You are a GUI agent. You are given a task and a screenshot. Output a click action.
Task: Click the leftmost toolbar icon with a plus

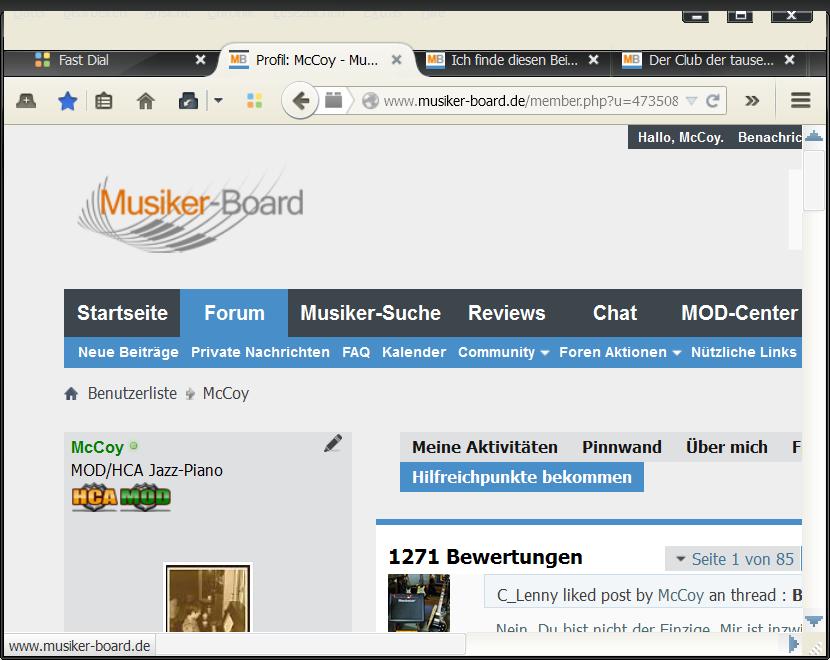coord(26,101)
